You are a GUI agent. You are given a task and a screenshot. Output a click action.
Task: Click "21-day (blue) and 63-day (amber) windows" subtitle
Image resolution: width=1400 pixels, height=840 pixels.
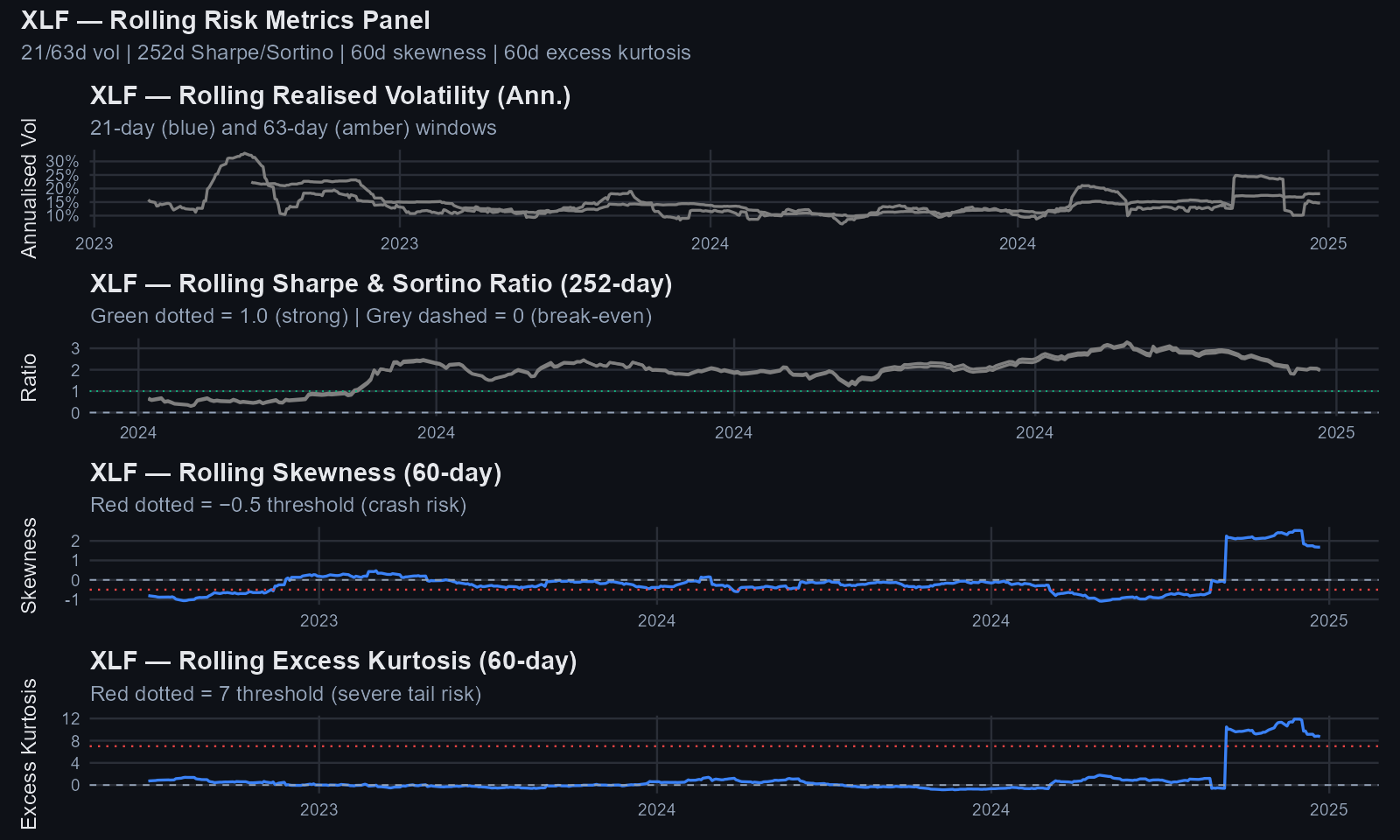point(293,128)
